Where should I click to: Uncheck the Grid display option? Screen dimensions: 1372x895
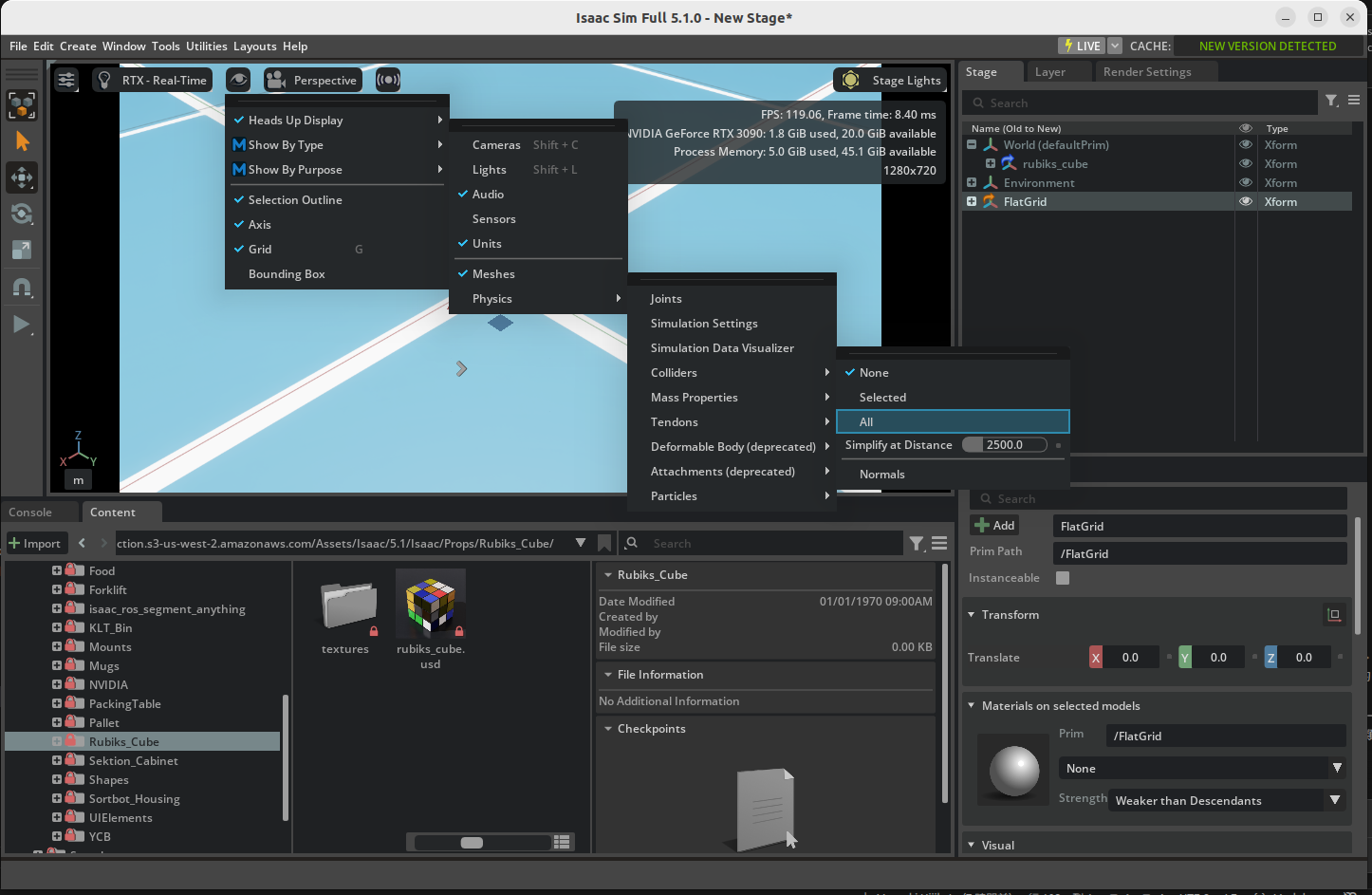261,249
